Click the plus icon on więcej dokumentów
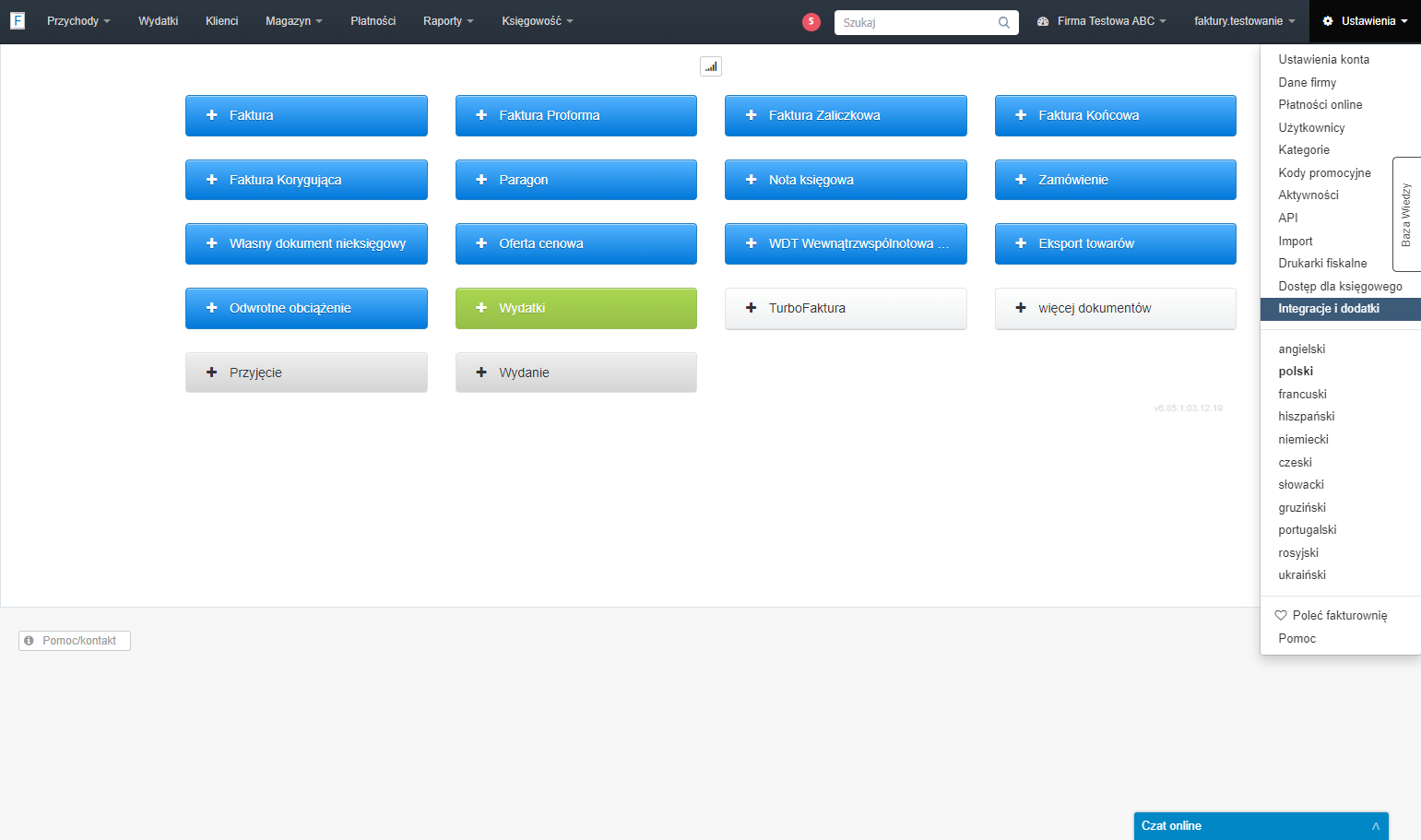 tap(1021, 308)
